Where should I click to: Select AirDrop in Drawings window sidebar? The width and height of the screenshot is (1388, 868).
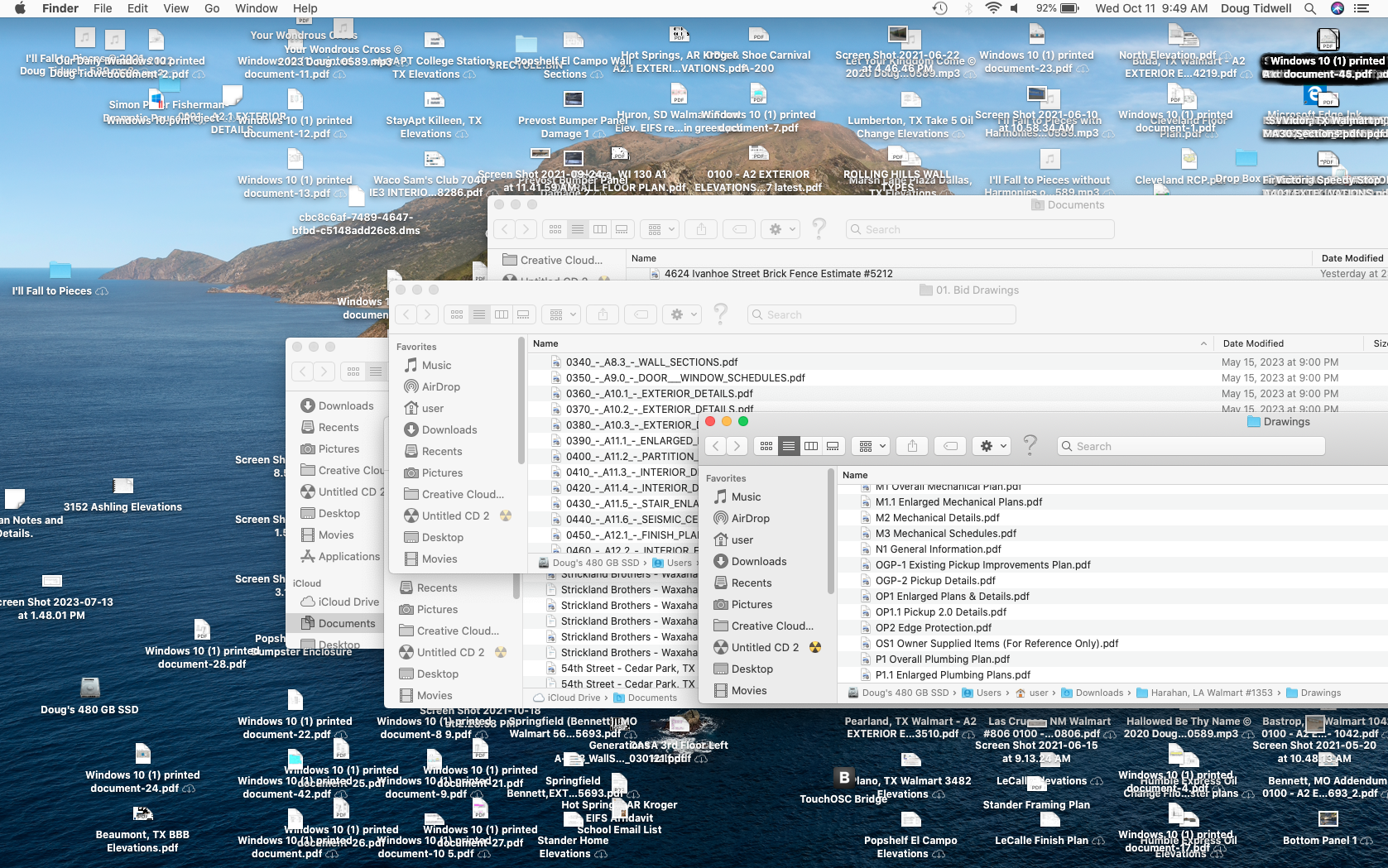pyautogui.click(x=751, y=518)
